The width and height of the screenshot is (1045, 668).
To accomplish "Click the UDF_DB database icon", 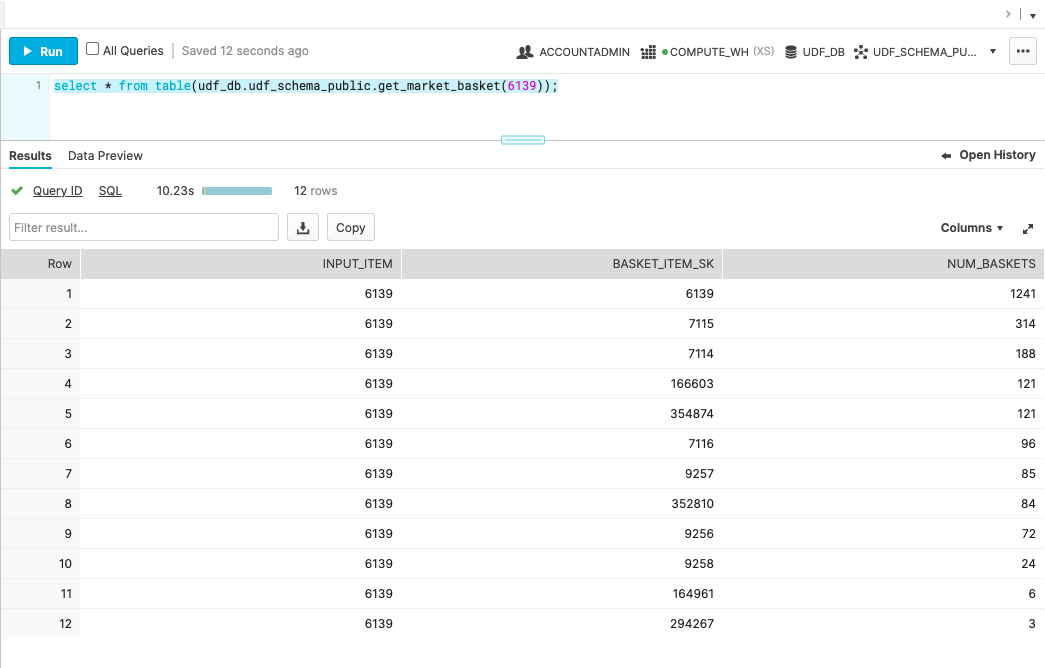I will 791,52.
